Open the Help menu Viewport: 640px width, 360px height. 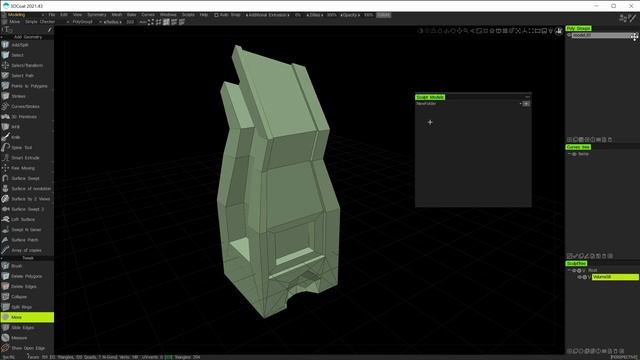pos(204,15)
